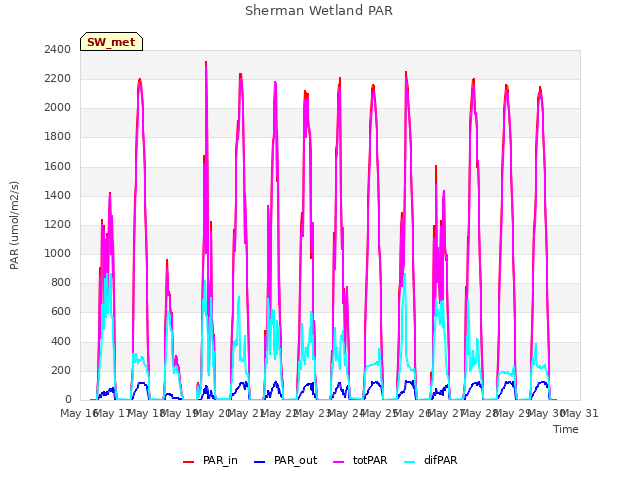
Task: Click the 1000 y-axis tick label
Action: (x=58, y=253)
